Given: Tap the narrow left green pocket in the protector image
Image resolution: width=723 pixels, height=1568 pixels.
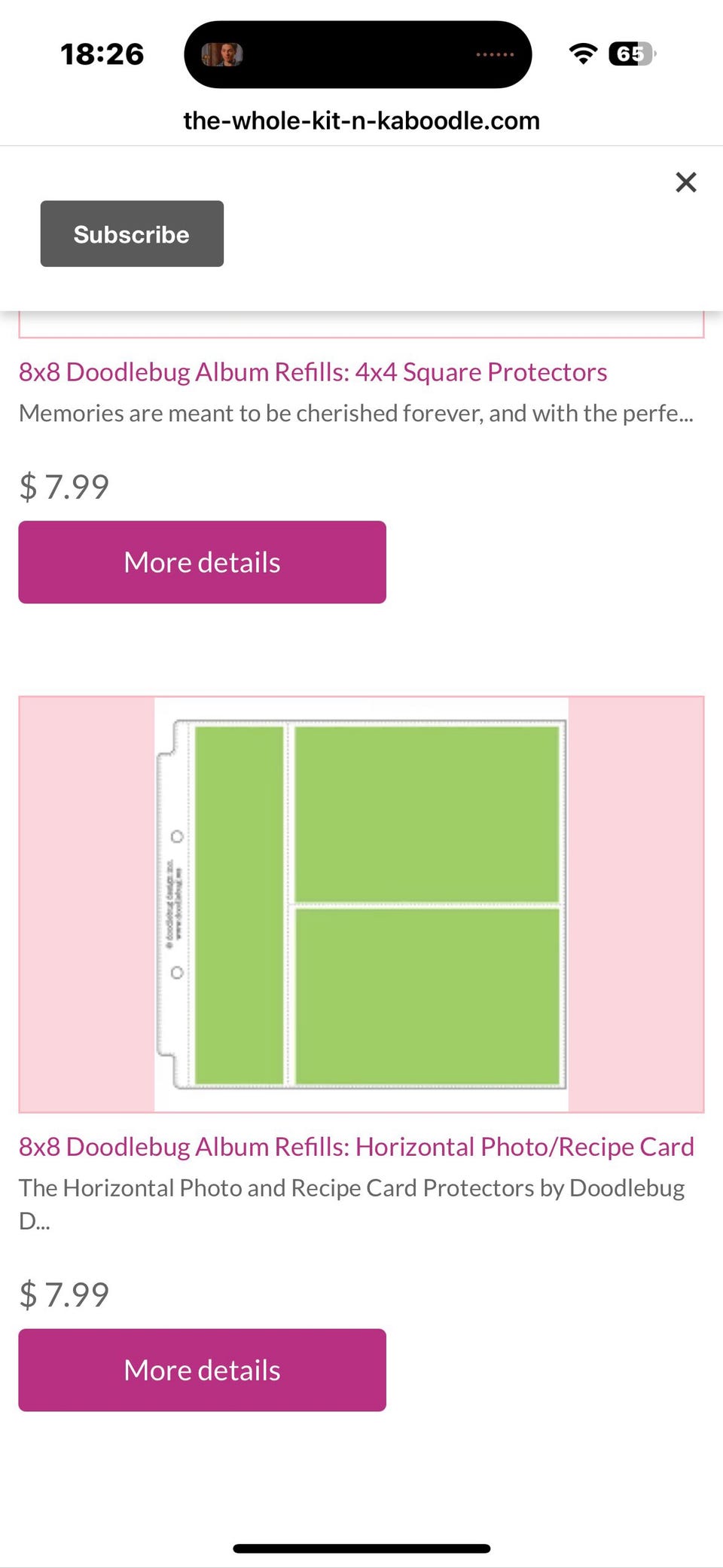Looking at the screenshot, I should 239,904.
